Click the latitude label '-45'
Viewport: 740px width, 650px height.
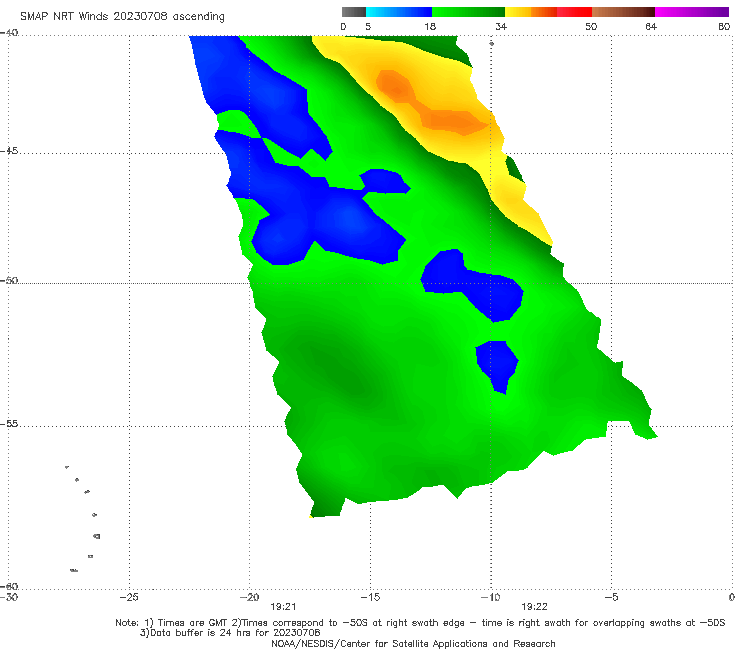click(8, 151)
